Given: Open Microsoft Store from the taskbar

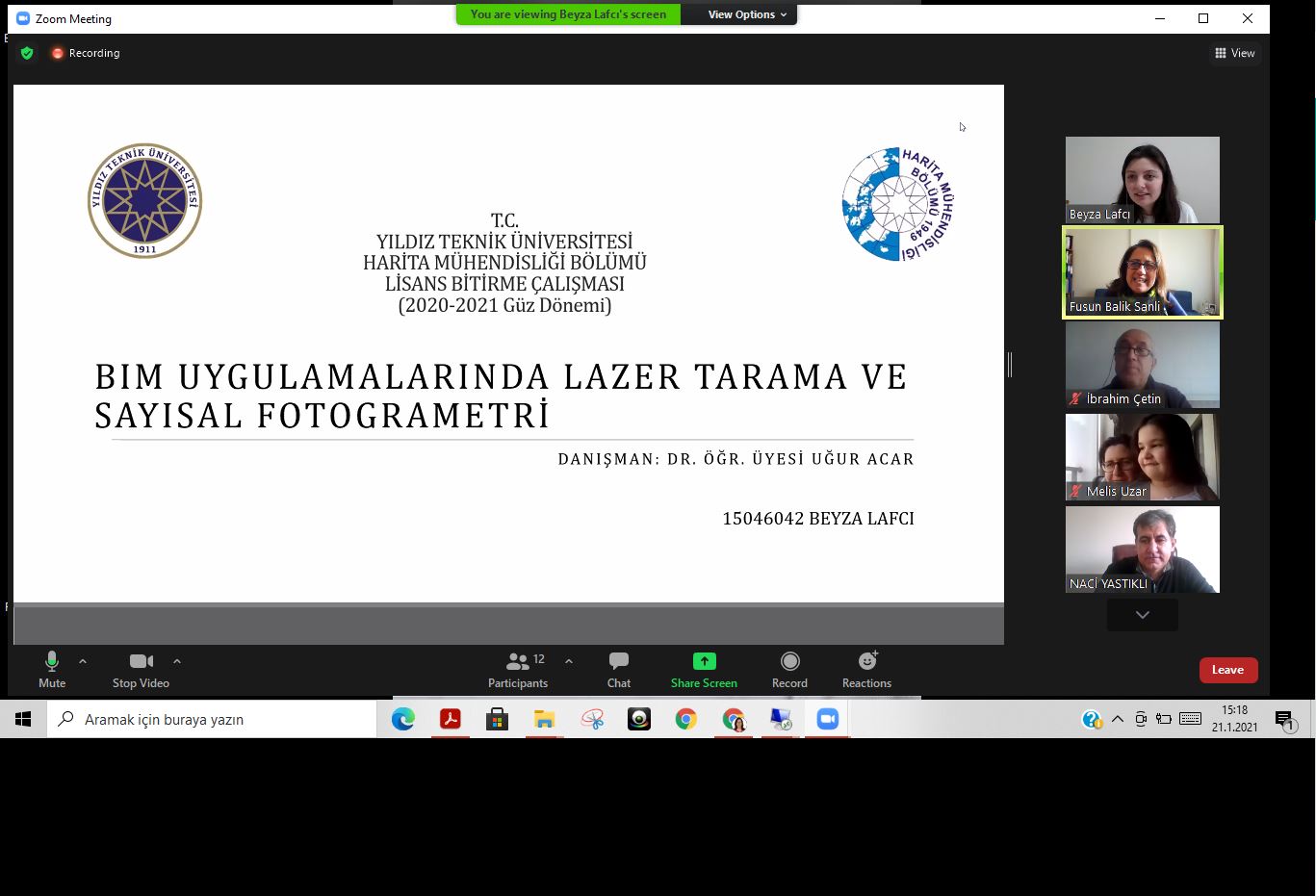Looking at the screenshot, I should 497,719.
